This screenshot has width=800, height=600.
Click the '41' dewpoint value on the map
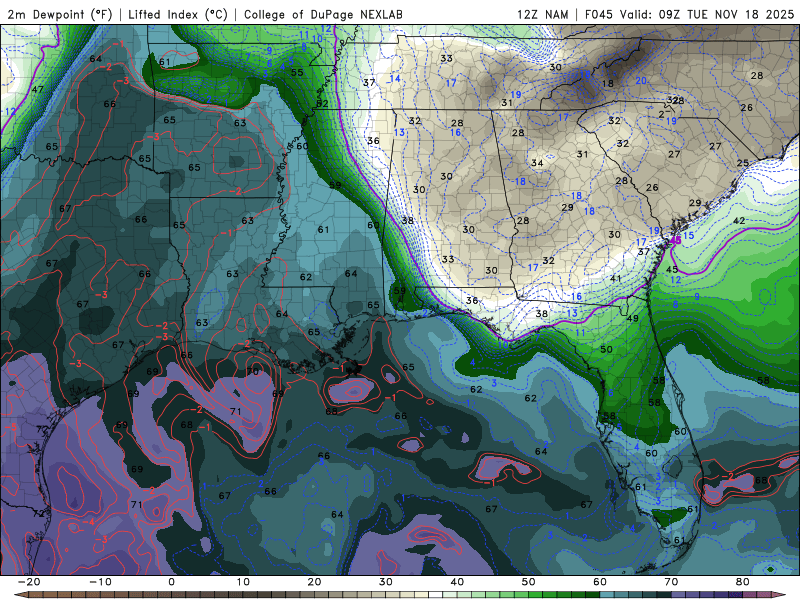click(615, 279)
